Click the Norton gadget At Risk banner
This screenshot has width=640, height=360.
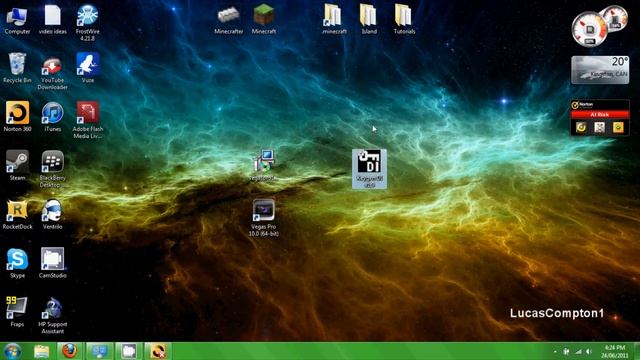600,115
